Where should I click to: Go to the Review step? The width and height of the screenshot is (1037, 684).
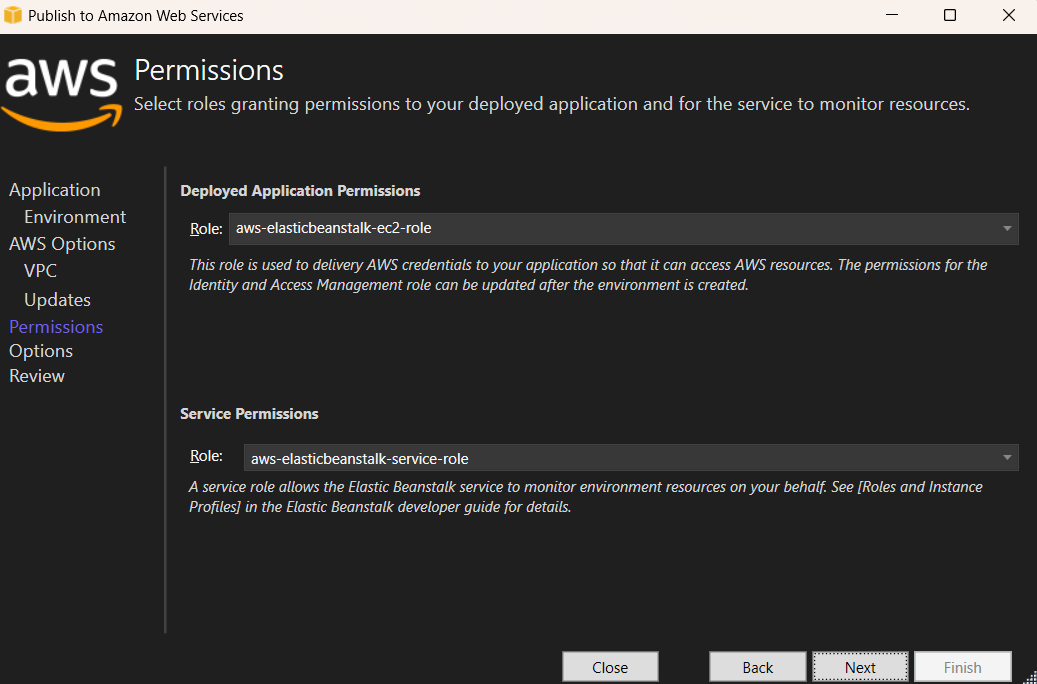click(37, 376)
